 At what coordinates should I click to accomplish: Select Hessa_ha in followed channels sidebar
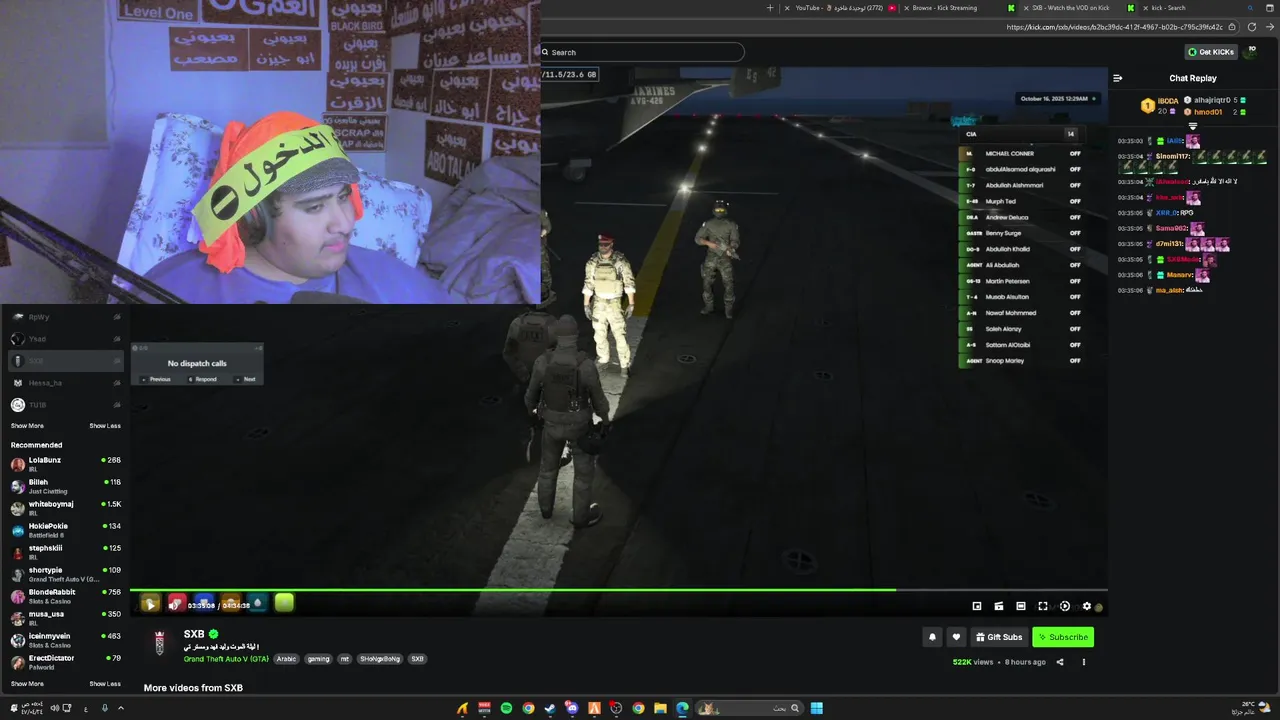pos(65,383)
